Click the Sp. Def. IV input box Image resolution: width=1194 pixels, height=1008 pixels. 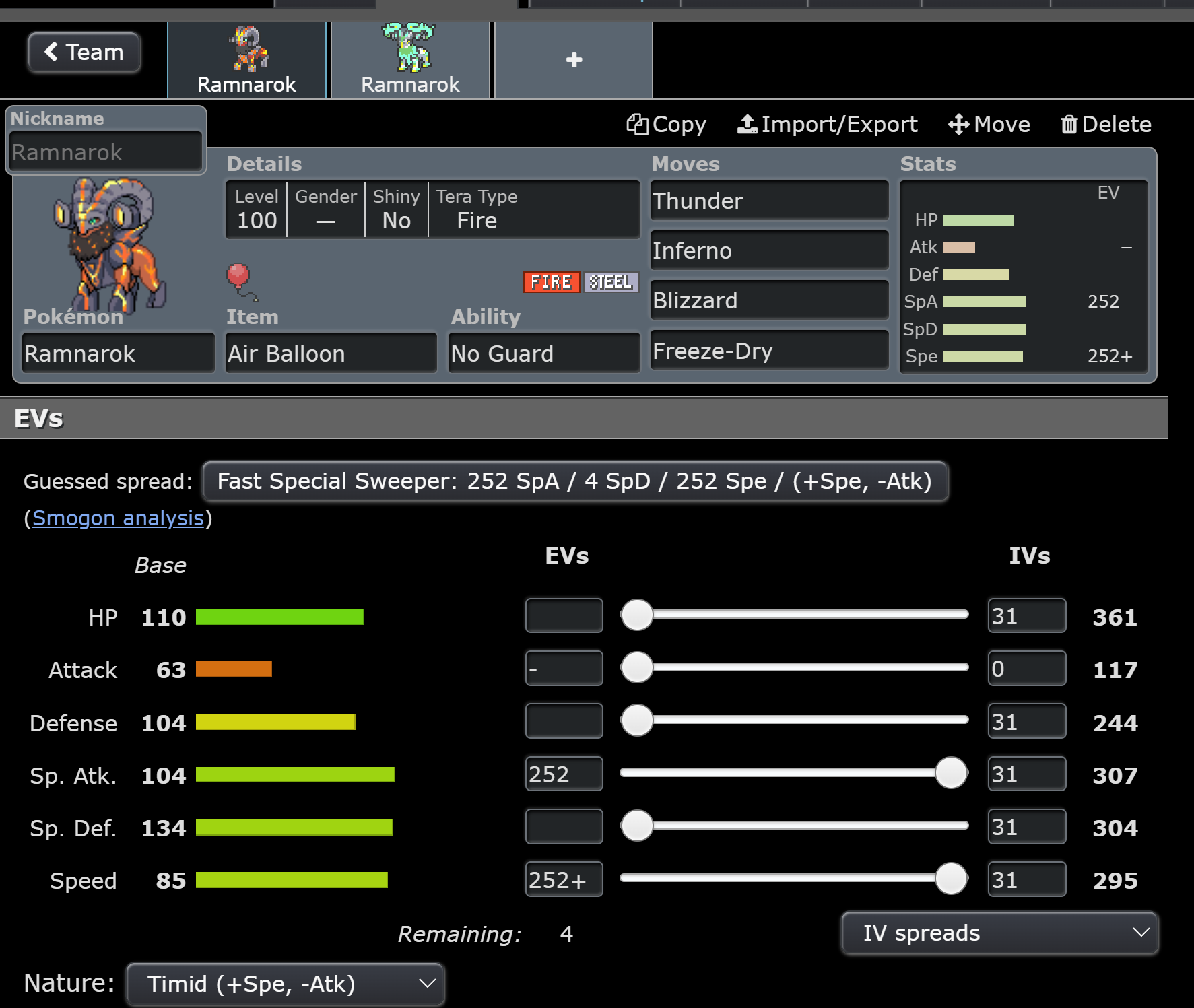1027,826
